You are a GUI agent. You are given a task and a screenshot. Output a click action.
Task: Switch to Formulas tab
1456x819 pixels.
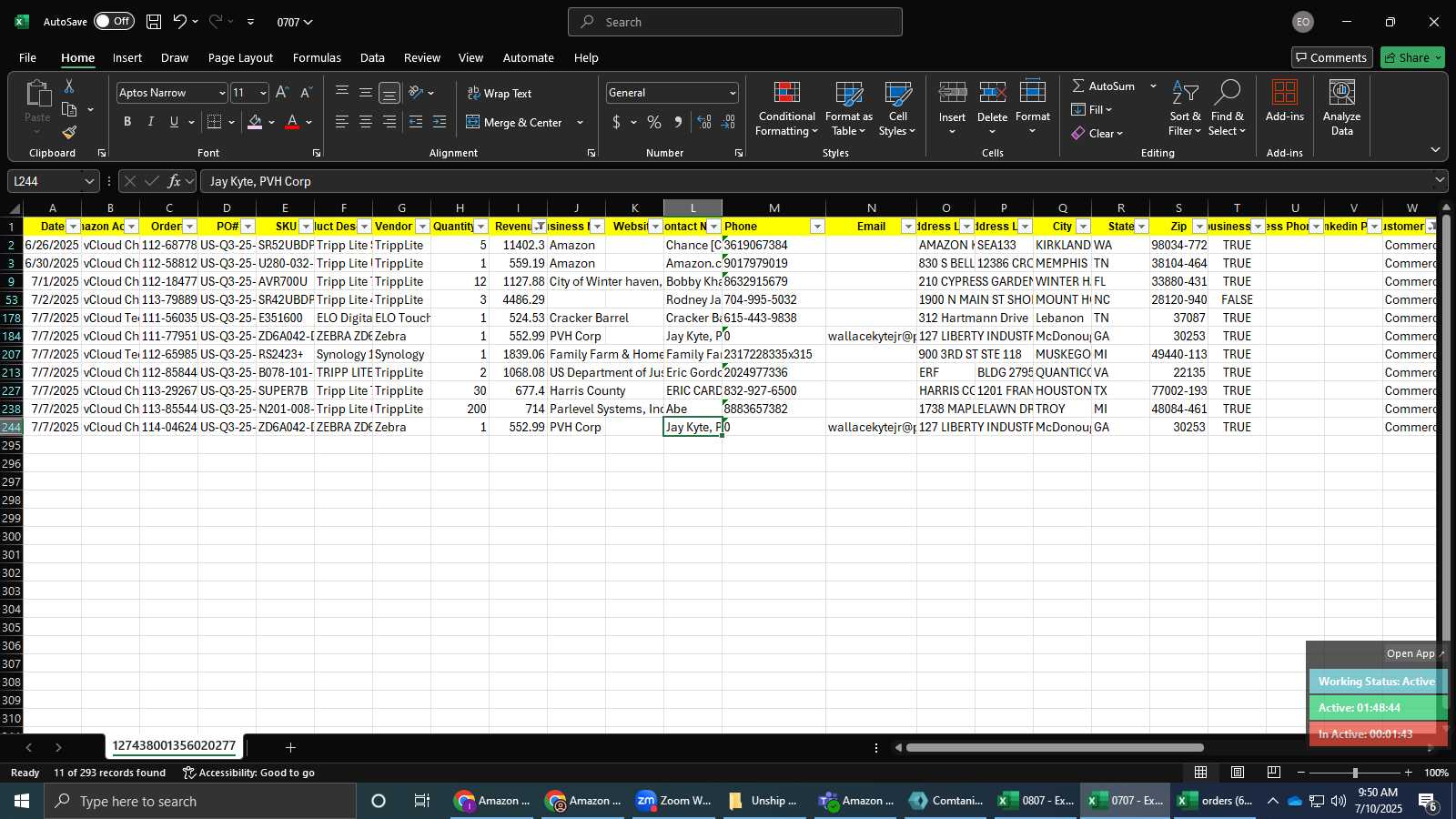[317, 57]
